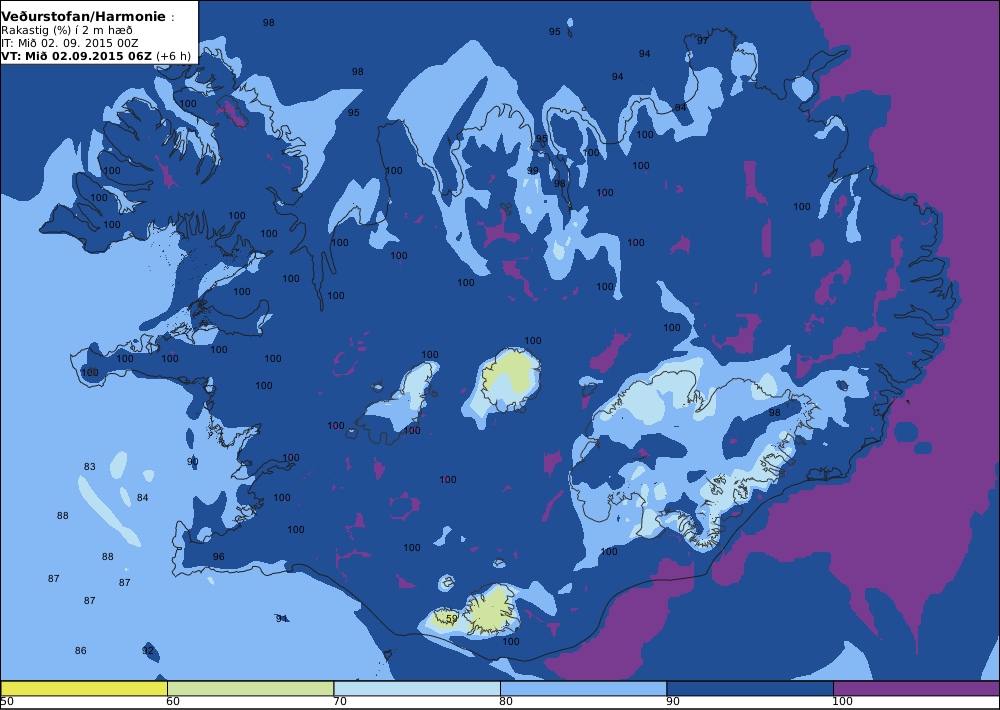The height and width of the screenshot is (710, 1000).
Task: Click the '(+6 h)' forecast offset text
Action: (x=173, y=55)
